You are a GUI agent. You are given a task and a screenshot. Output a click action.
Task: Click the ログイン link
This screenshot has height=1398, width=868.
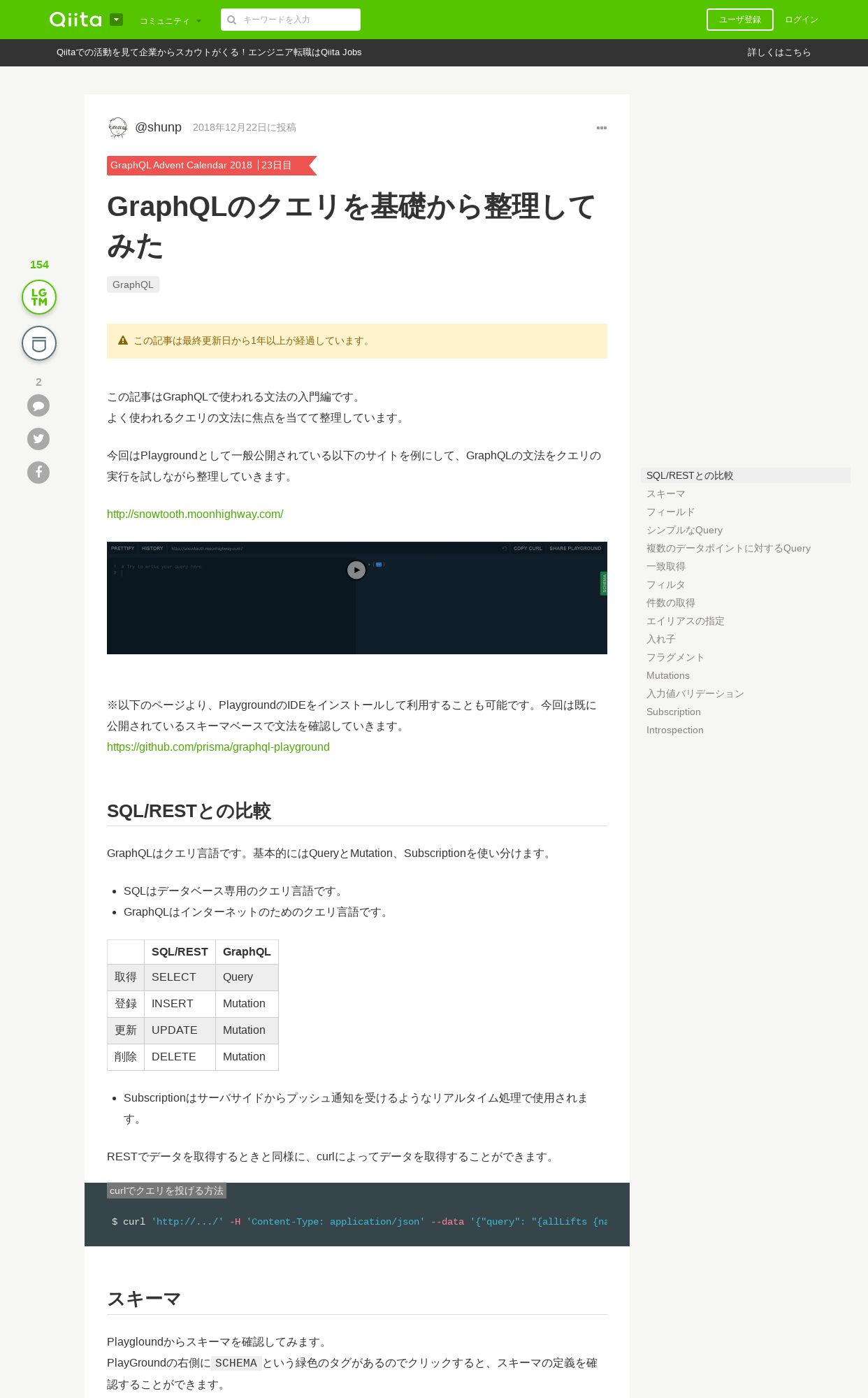[x=801, y=20]
